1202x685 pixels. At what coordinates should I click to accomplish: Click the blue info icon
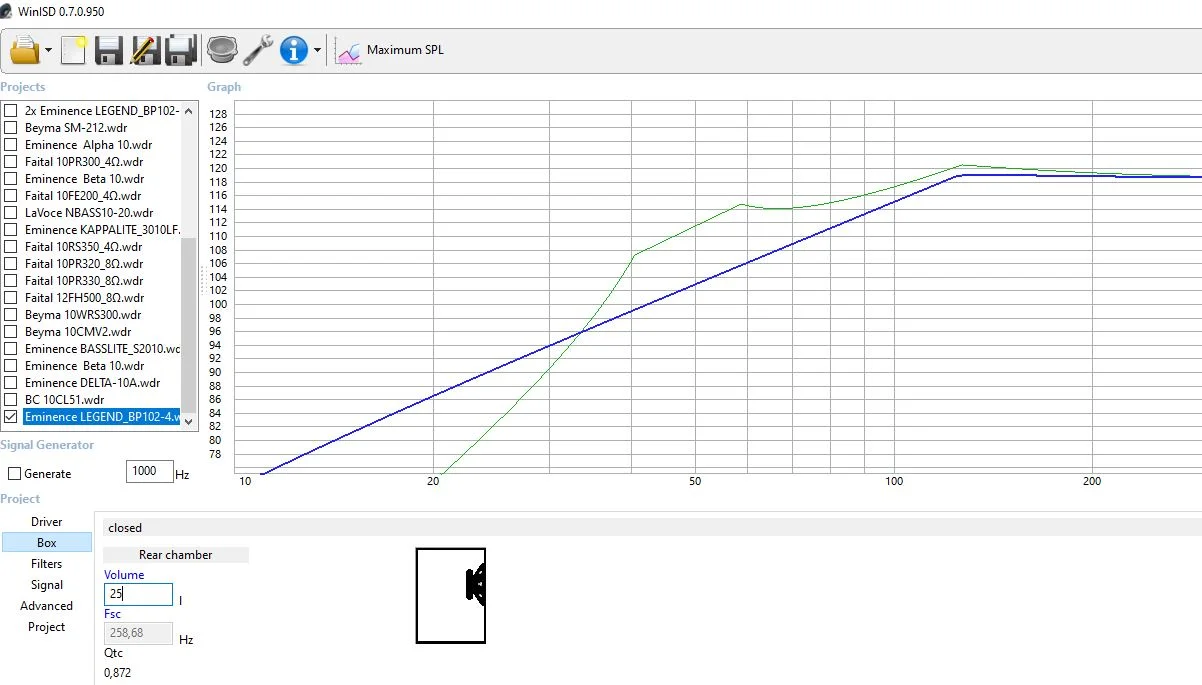click(x=294, y=49)
